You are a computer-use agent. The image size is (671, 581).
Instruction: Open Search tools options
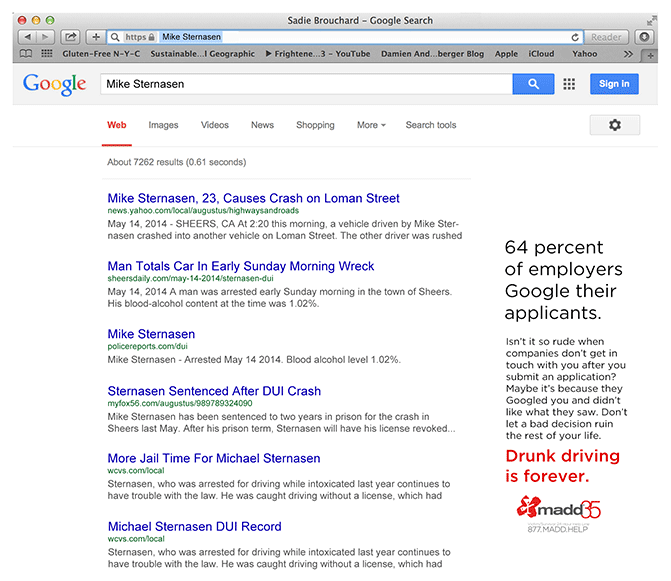431,125
